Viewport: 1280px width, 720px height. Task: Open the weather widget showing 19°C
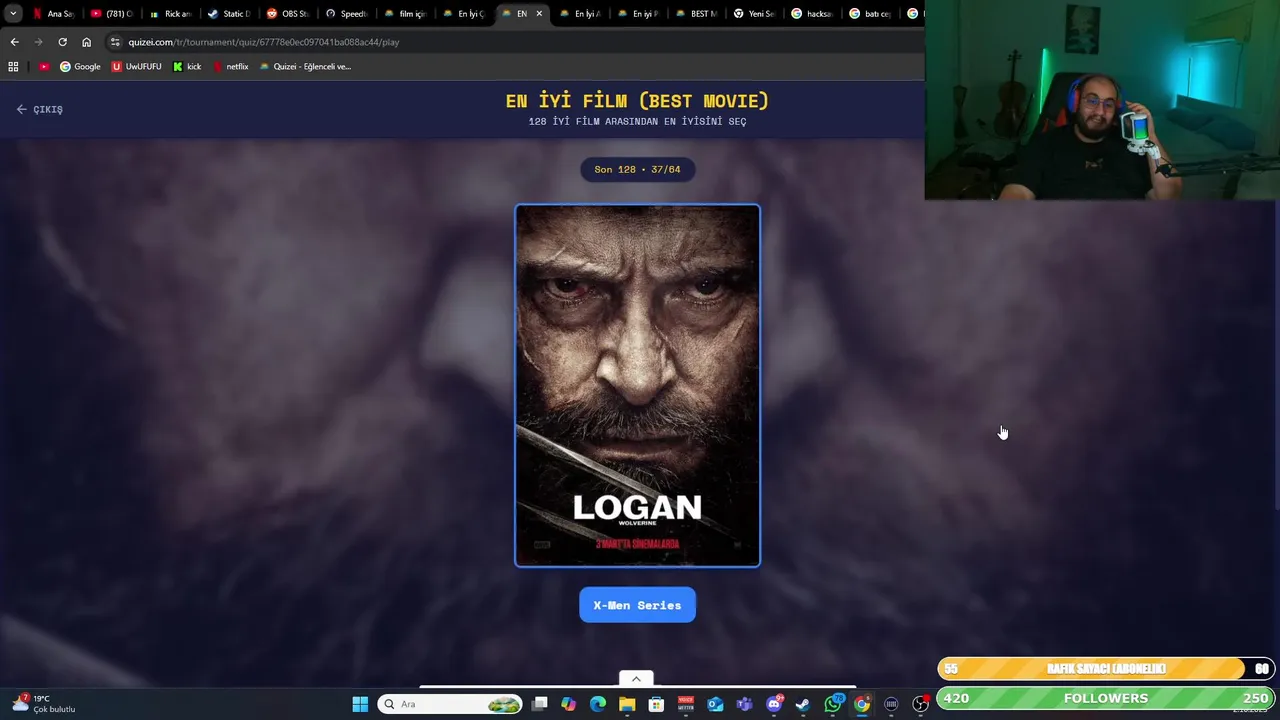point(45,704)
